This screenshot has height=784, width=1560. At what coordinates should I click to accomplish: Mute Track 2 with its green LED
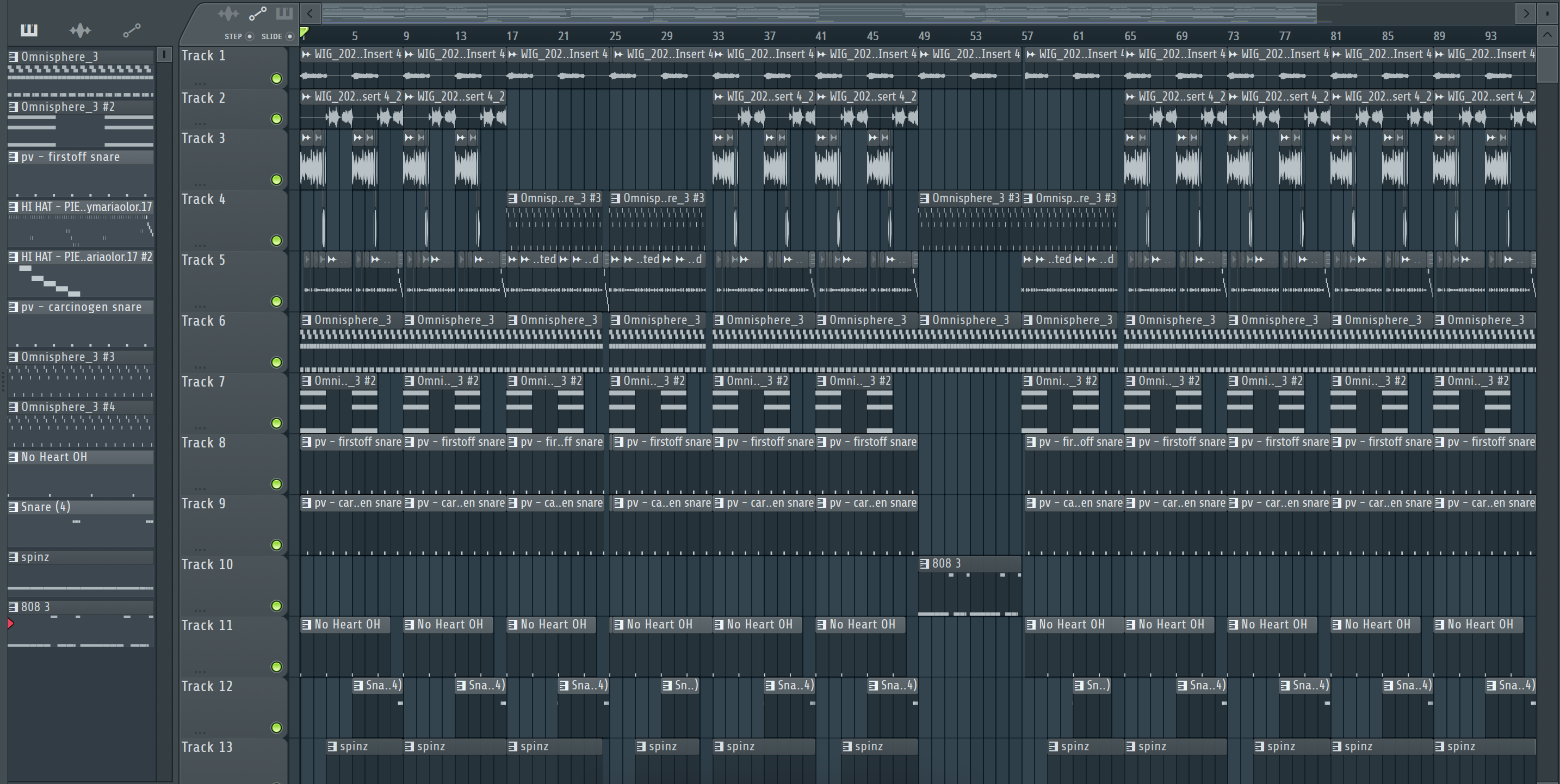click(x=276, y=119)
